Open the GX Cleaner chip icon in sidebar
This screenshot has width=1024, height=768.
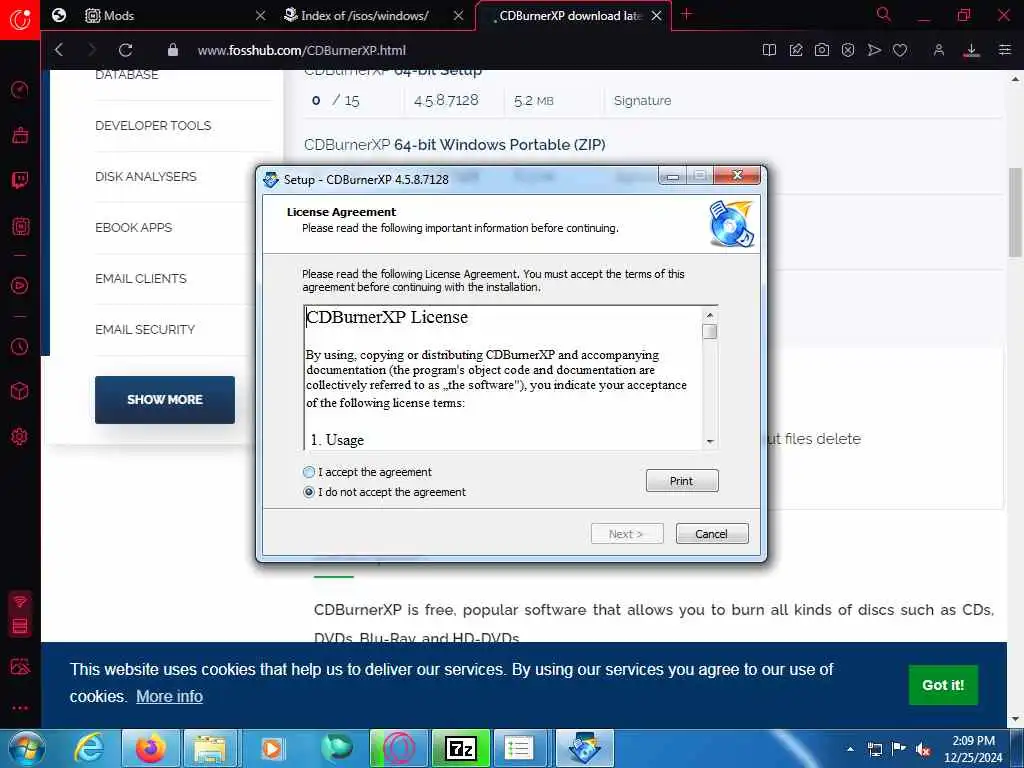(x=20, y=227)
